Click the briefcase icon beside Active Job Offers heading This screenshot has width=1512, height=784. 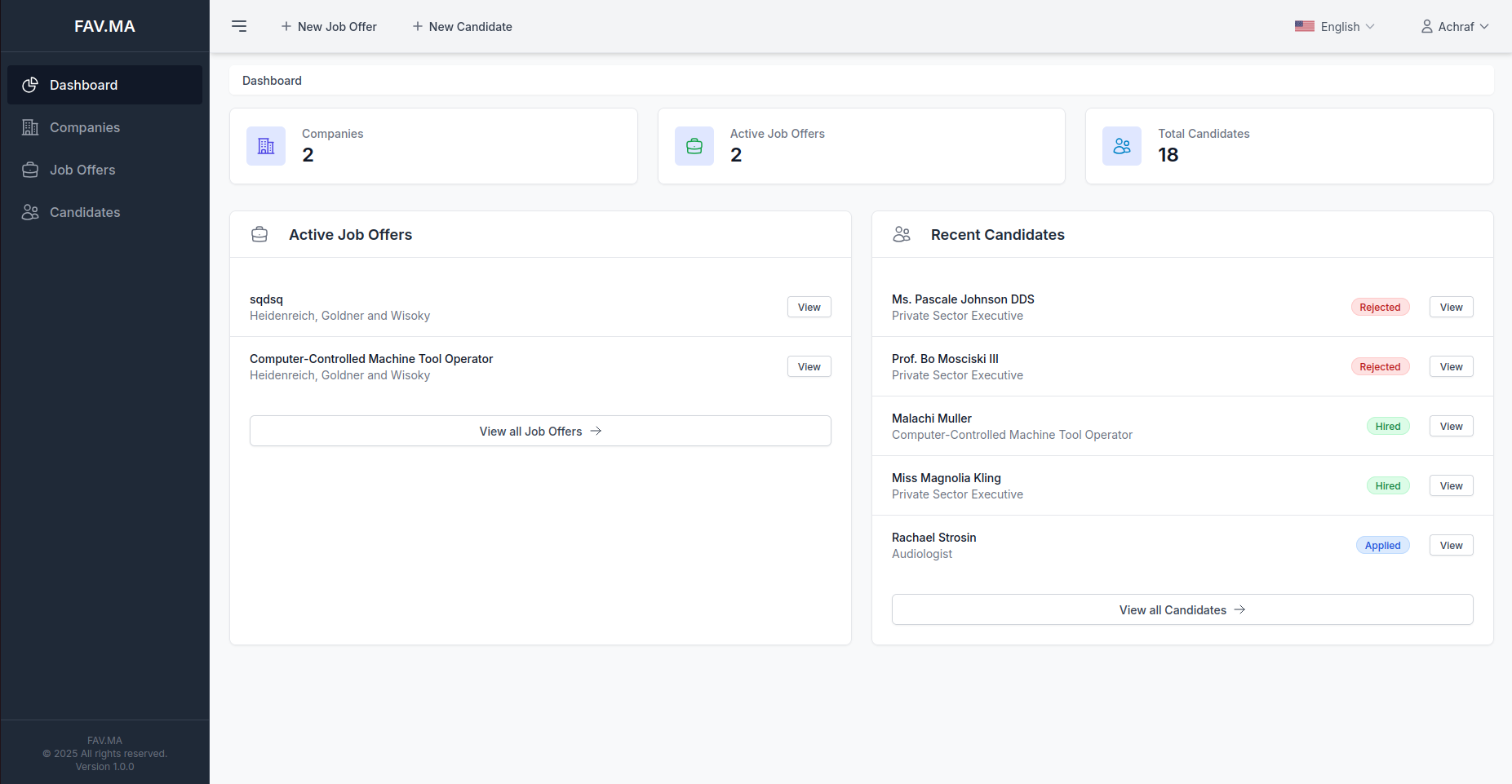259,235
